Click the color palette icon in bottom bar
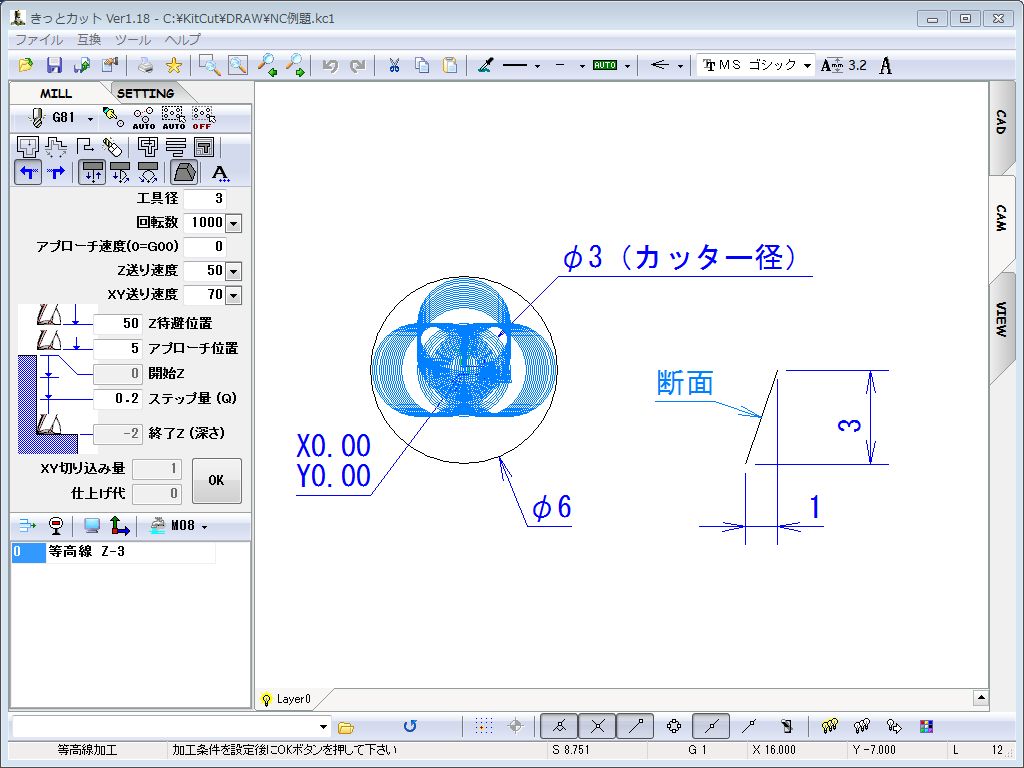 pos(926,726)
